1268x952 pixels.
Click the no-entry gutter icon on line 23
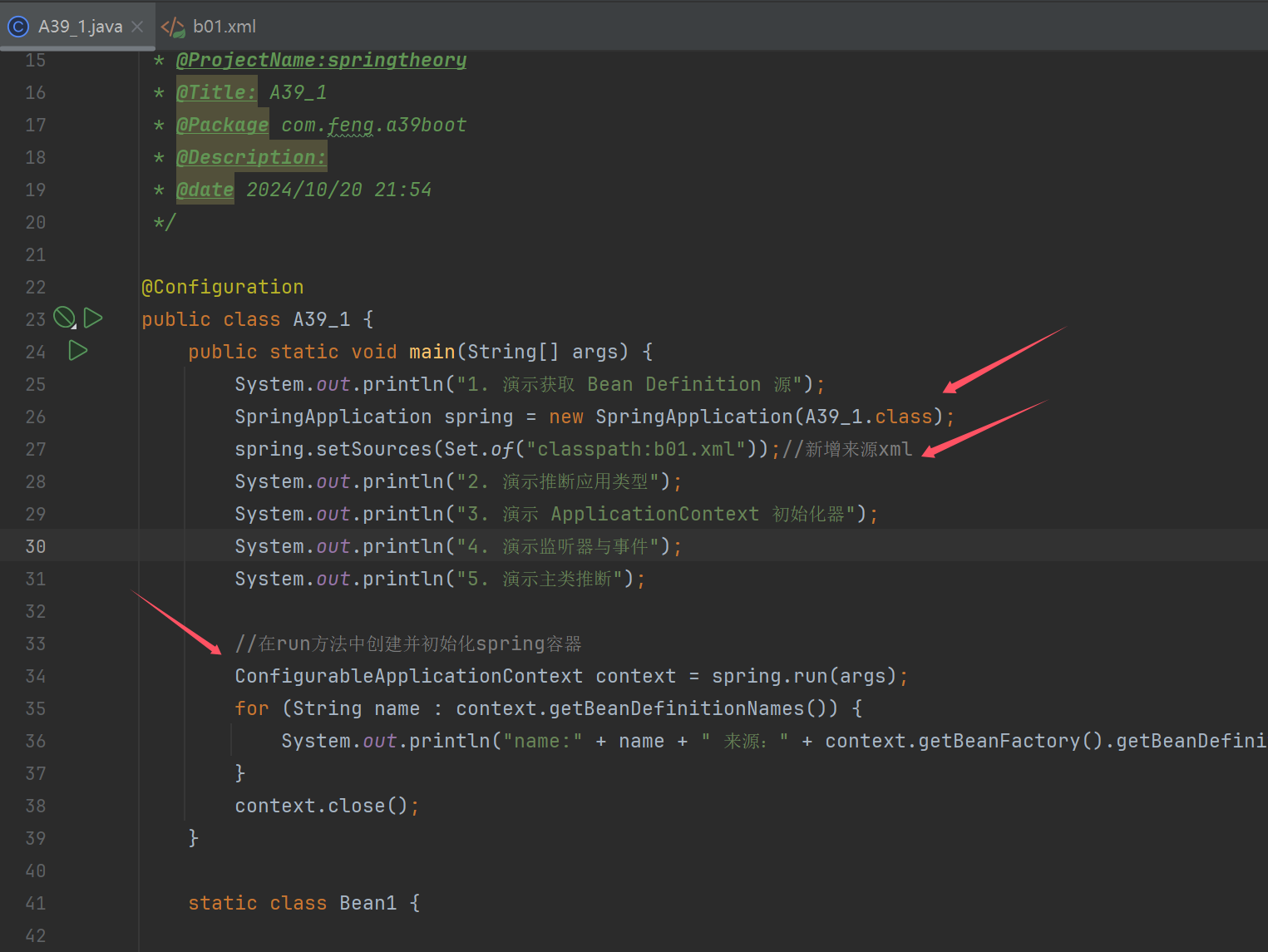pyautogui.click(x=64, y=318)
